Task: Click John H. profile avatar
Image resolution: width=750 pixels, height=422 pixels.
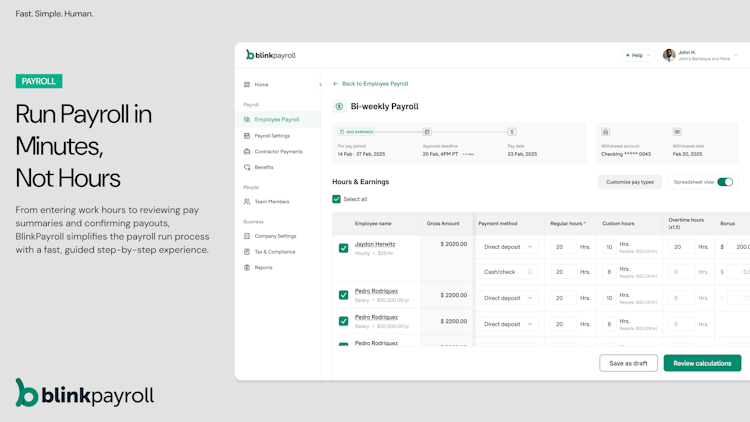Action: [x=669, y=55]
